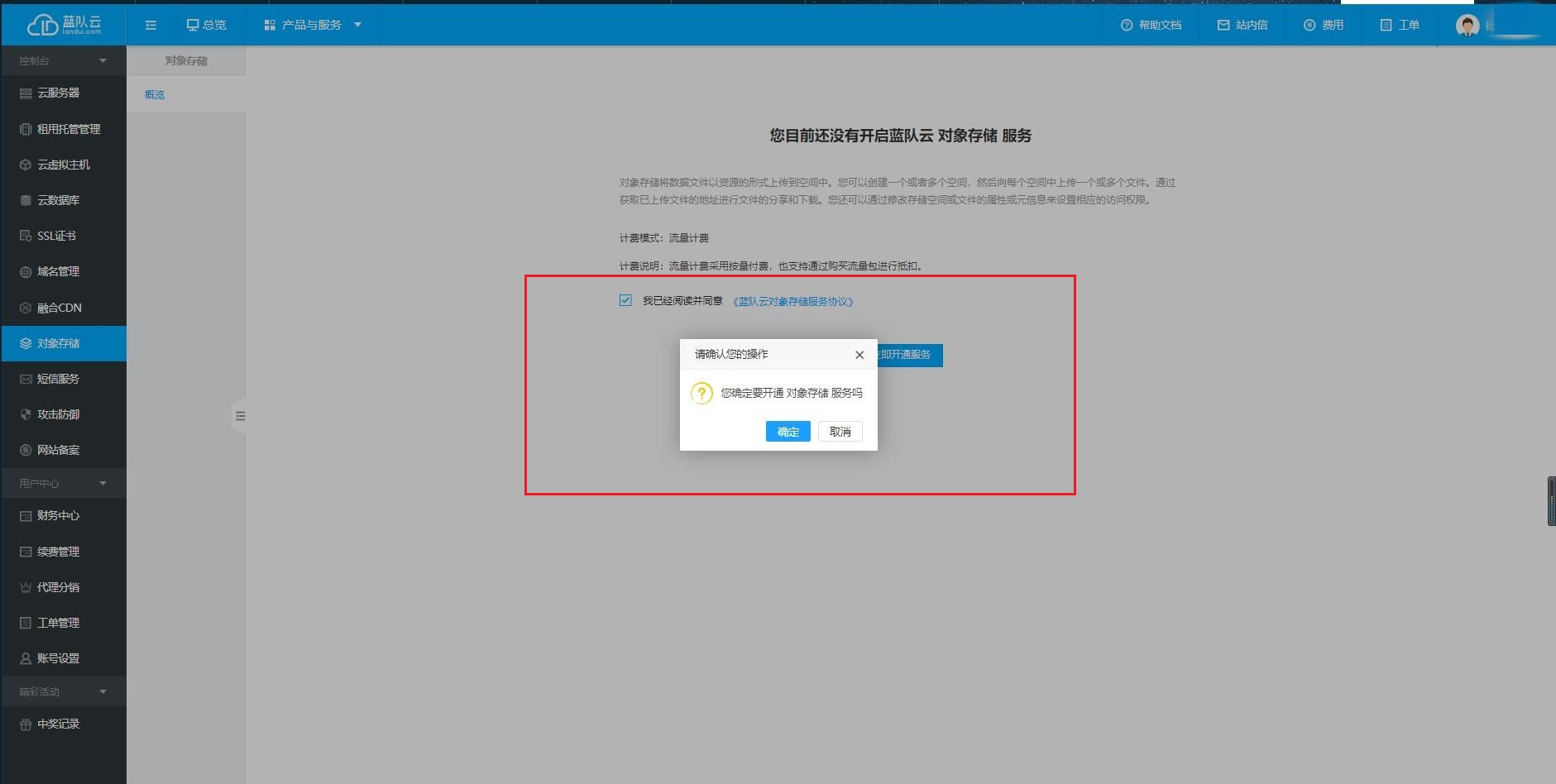
Task: Collapse the 精彩活动 sidebar section
Action: coord(103,691)
